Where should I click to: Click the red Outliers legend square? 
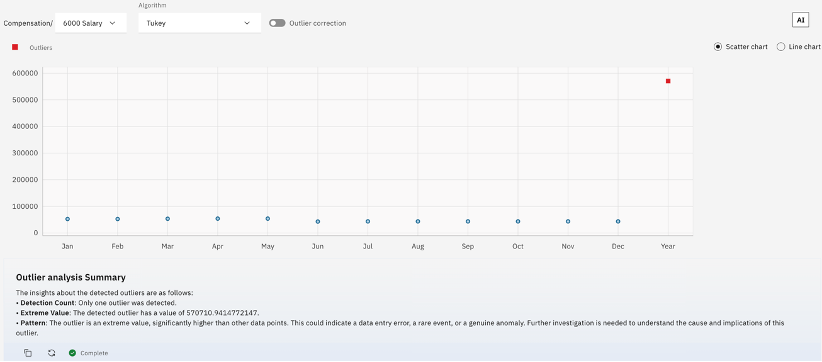pos(15,47)
